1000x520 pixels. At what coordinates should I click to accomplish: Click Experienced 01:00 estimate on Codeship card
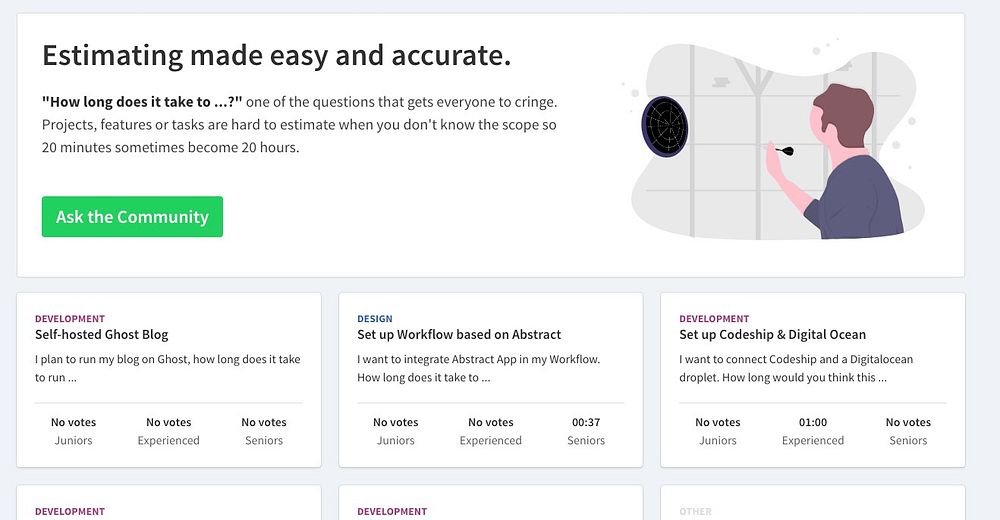pos(813,431)
